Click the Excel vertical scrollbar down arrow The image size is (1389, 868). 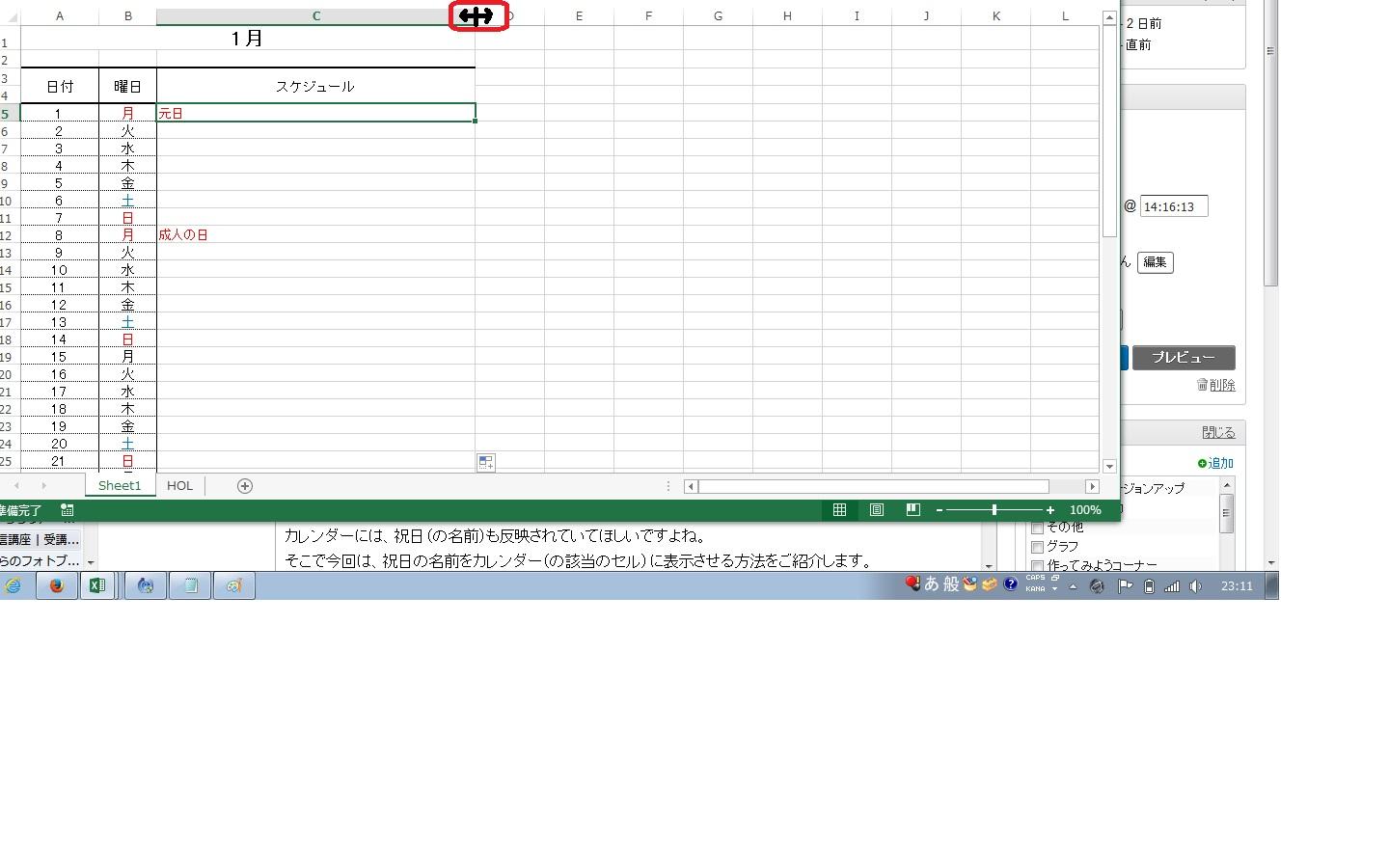[x=1109, y=466]
